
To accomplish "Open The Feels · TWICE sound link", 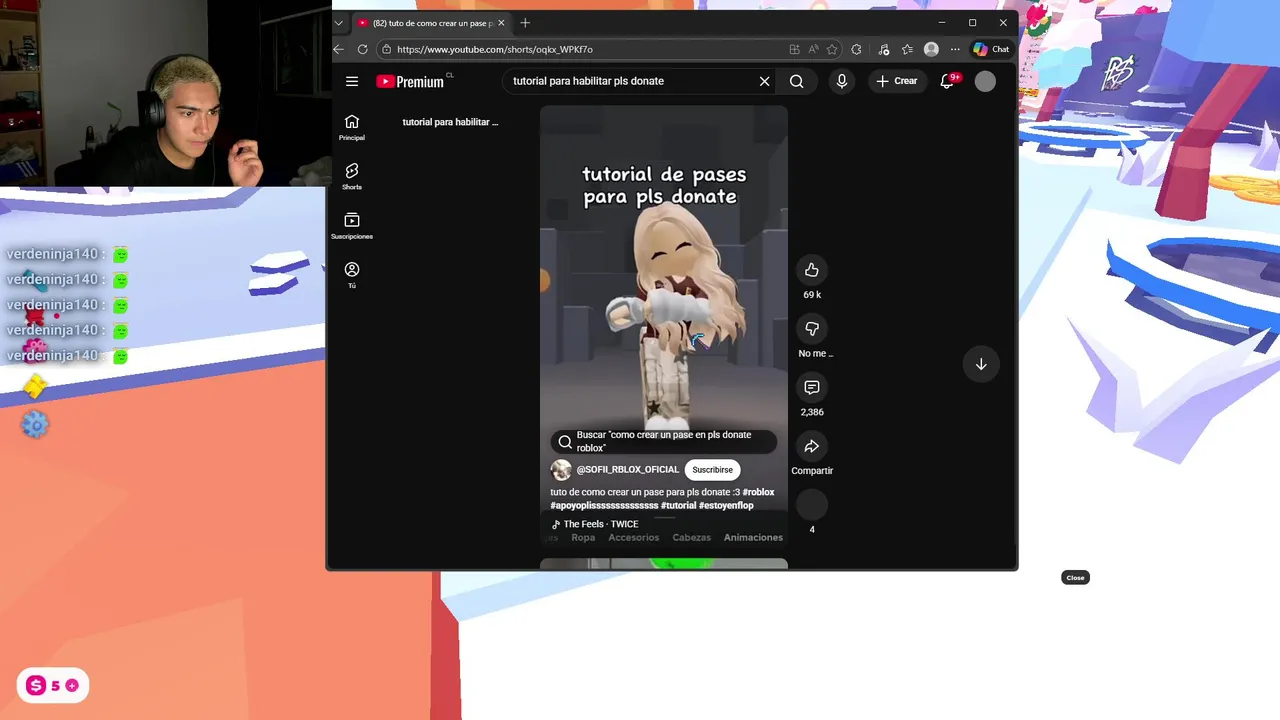I will tap(595, 524).
